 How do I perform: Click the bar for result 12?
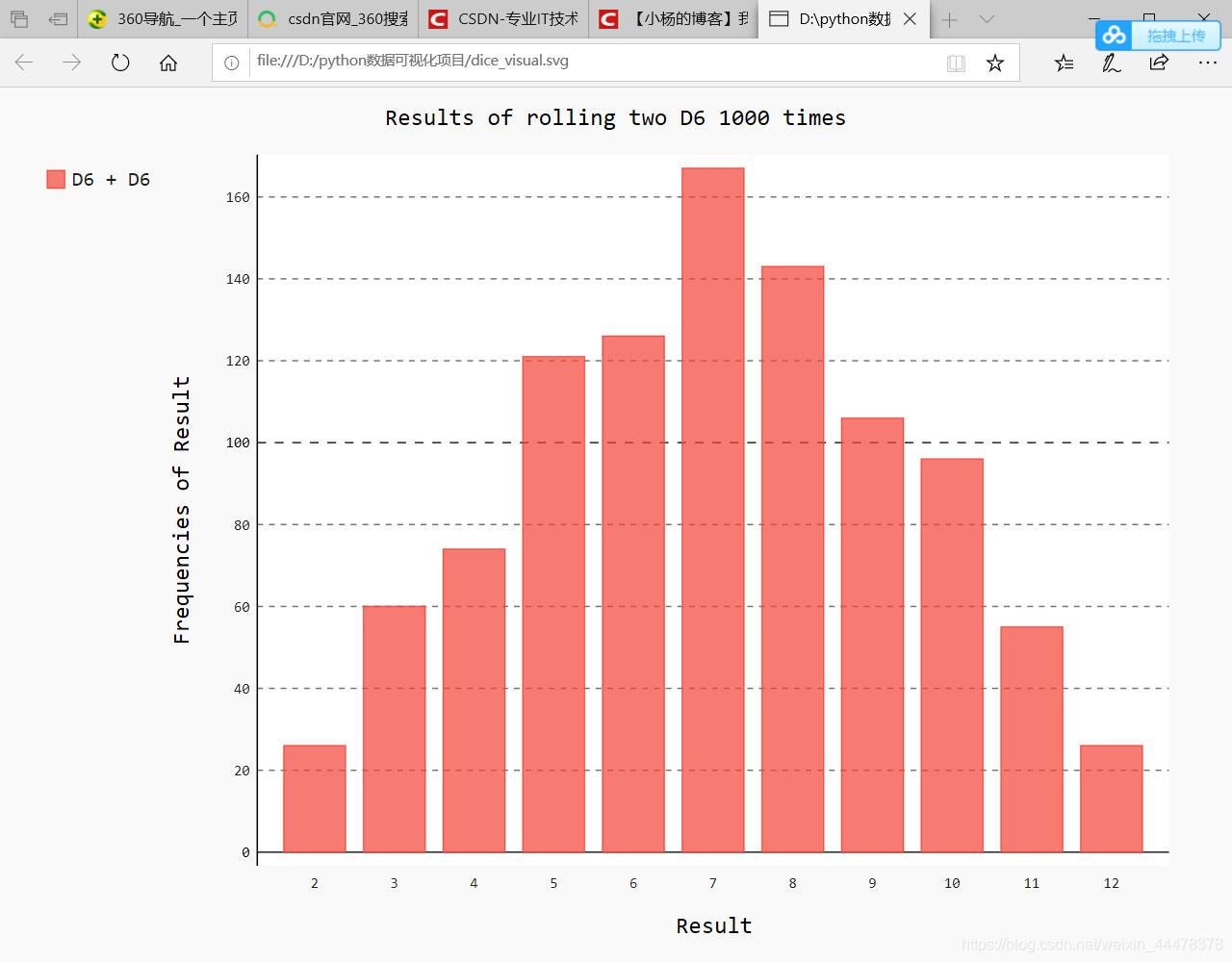pyautogui.click(x=1112, y=798)
